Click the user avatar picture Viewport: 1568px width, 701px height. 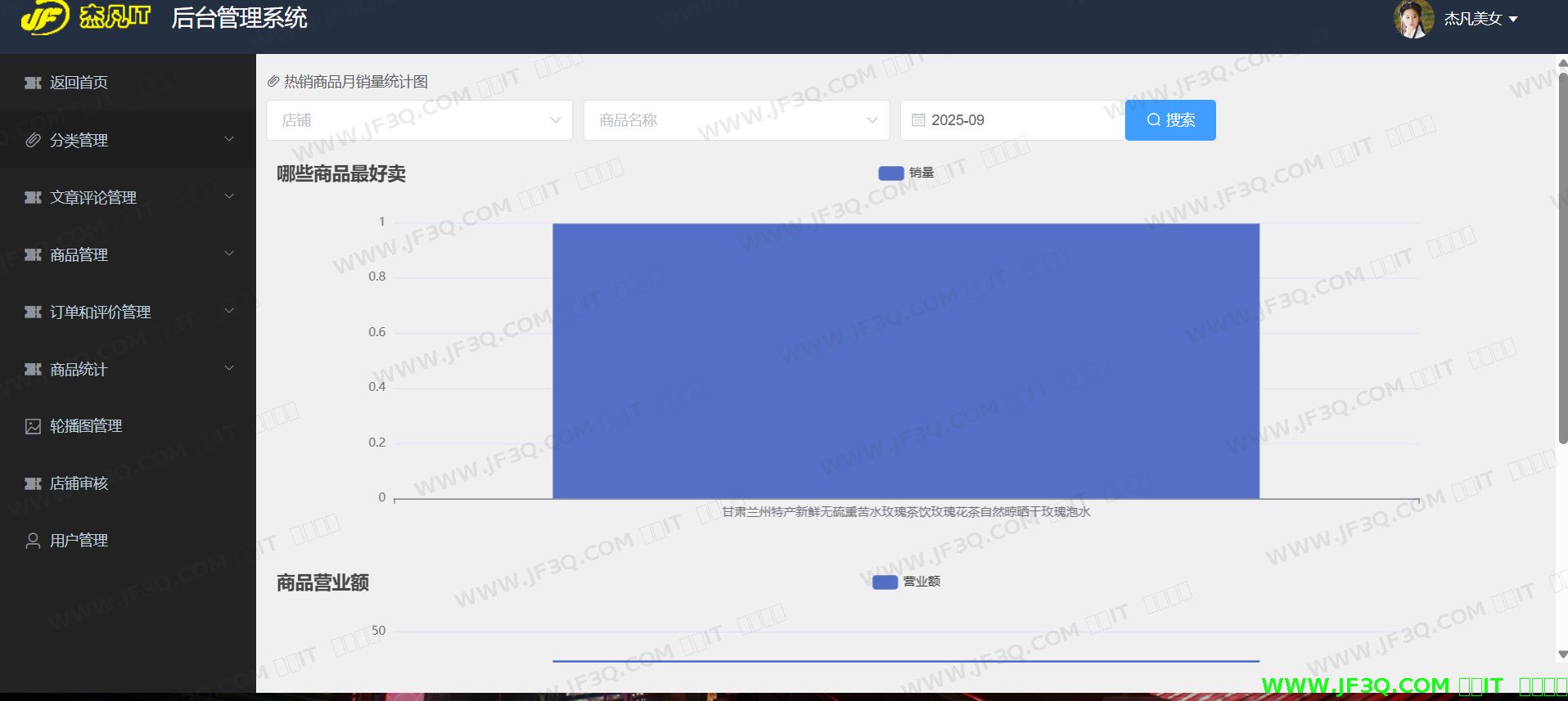(x=1413, y=19)
